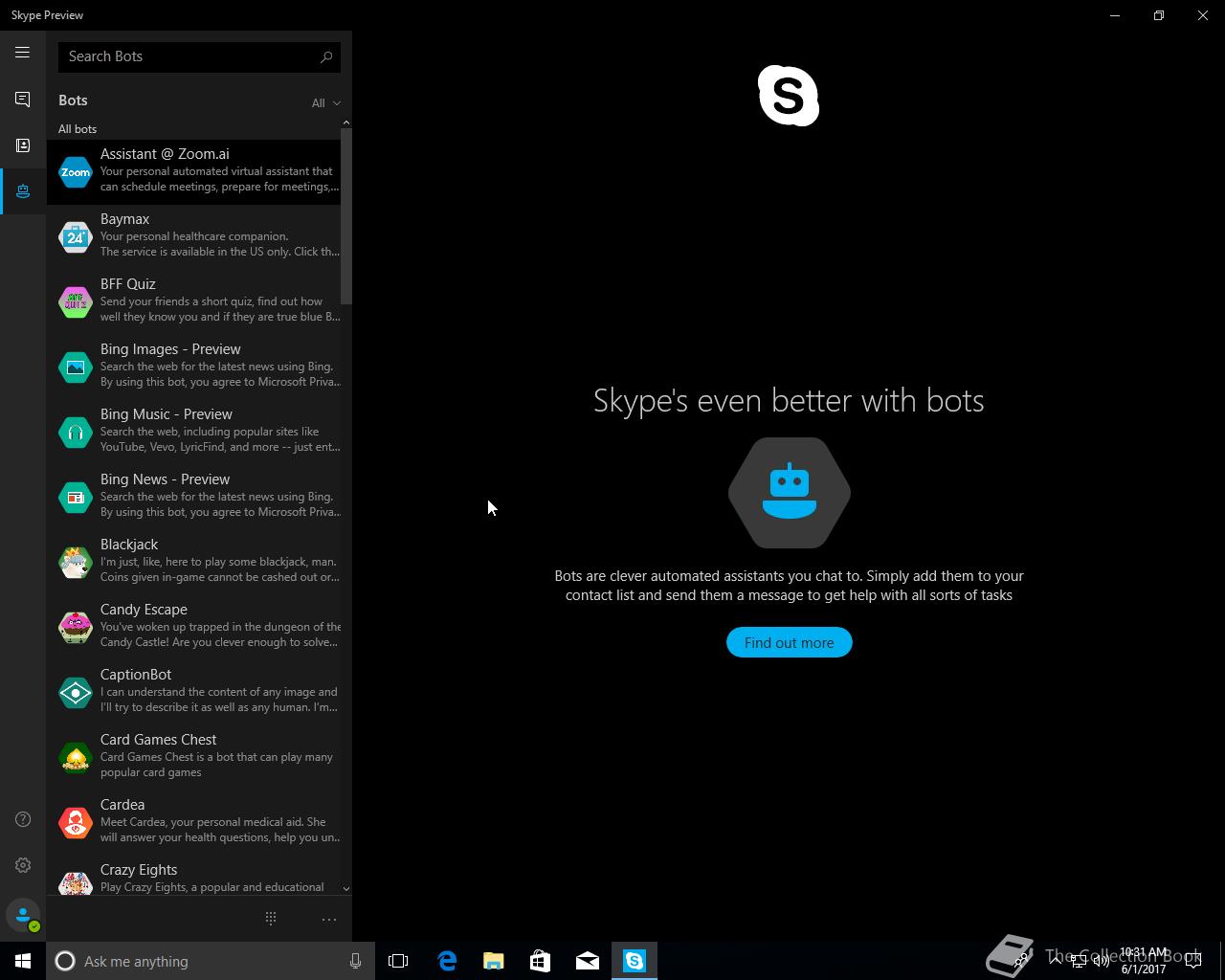
Task: Click Cardea bot avatar
Action: (x=76, y=823)
